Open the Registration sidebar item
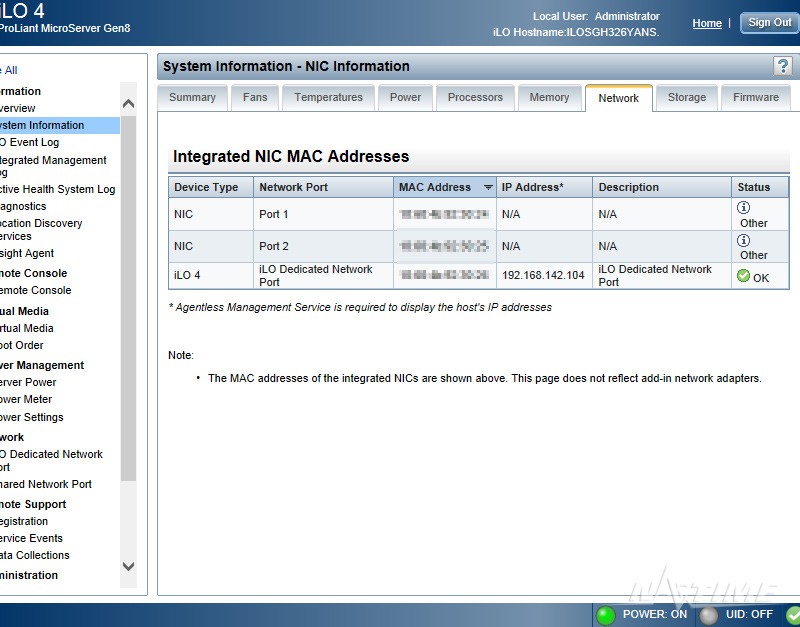 [x=24, y=521]
